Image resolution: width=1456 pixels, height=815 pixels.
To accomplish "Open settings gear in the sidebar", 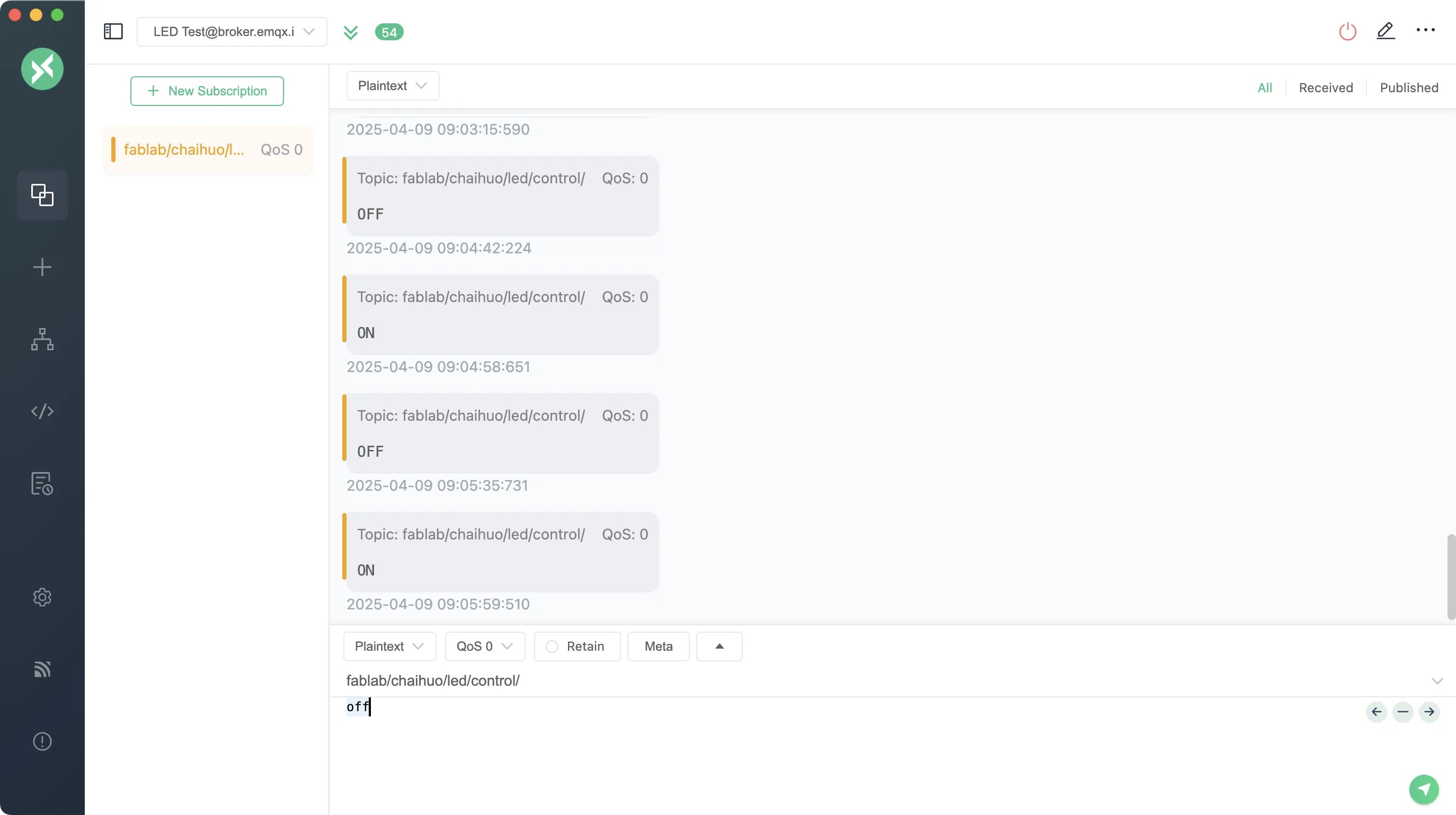I will 42,597.
